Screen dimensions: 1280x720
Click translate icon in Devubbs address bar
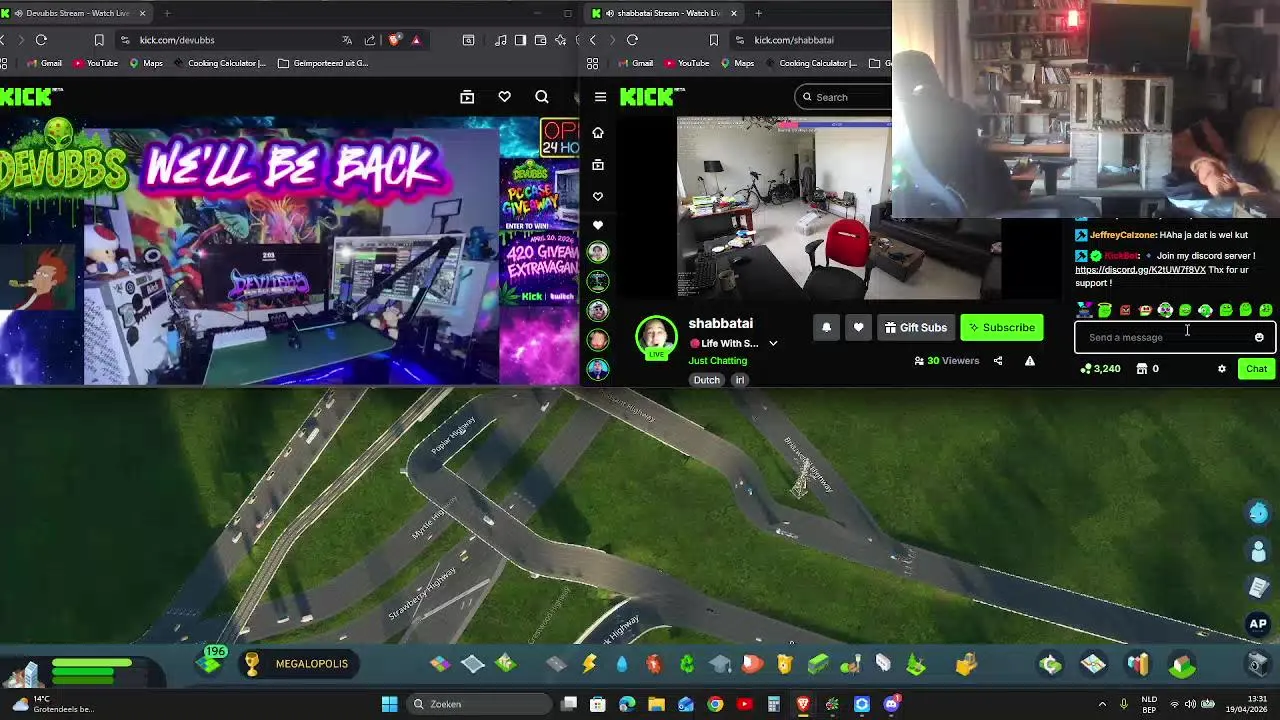[x=346, y=40]
